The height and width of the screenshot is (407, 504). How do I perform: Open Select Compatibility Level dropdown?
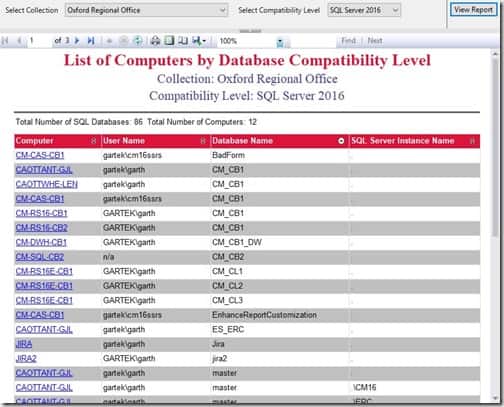pyautogui.click(x=364, y=10)
